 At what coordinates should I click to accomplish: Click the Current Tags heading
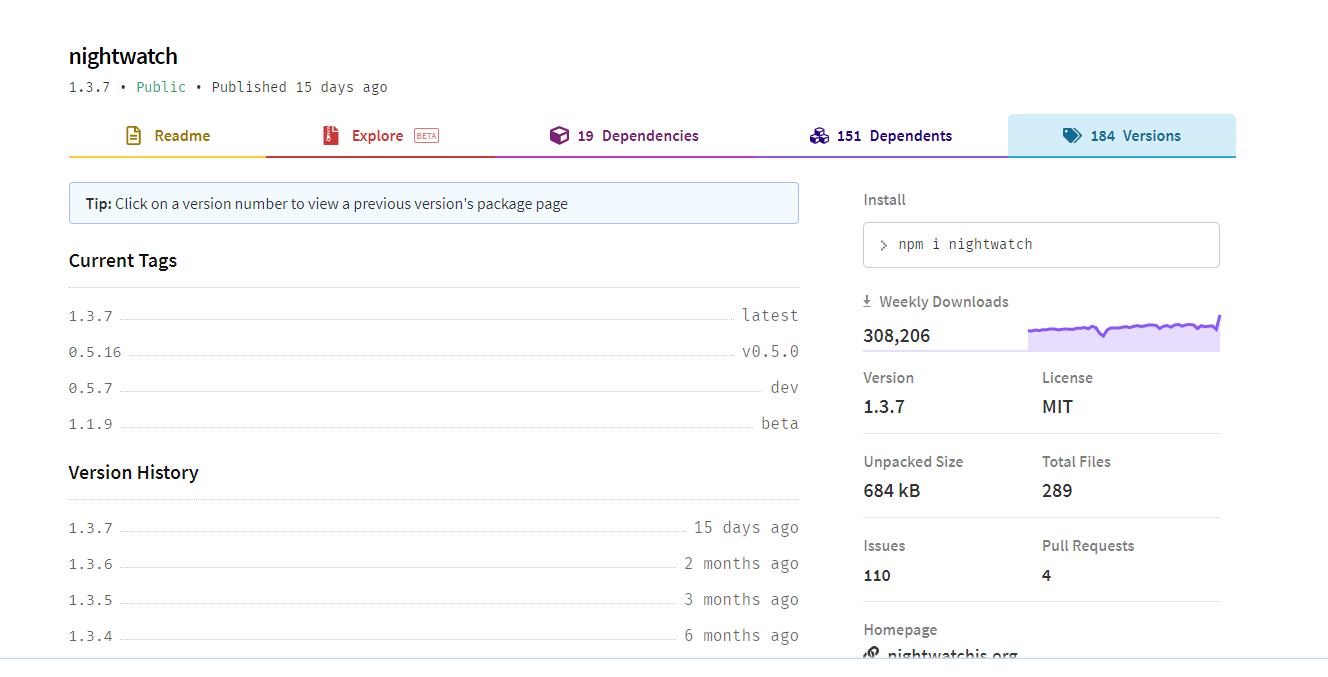pyautogui.click(x=123, y=261)
